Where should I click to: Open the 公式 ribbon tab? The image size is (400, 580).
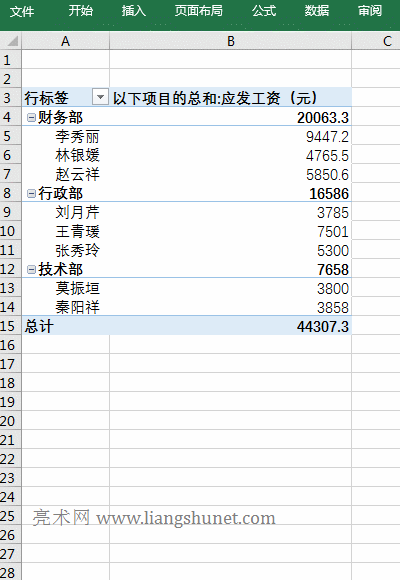(x=264, y=11)
